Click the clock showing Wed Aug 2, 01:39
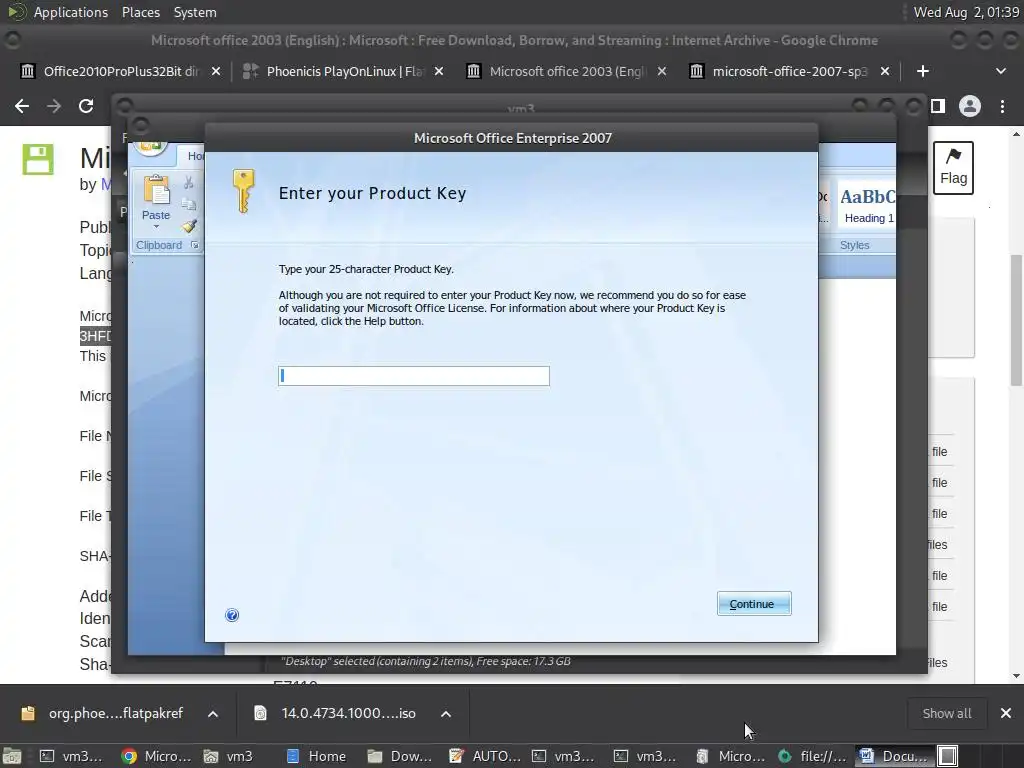This screenshot has height=768, width=1024. click(966, 12)
